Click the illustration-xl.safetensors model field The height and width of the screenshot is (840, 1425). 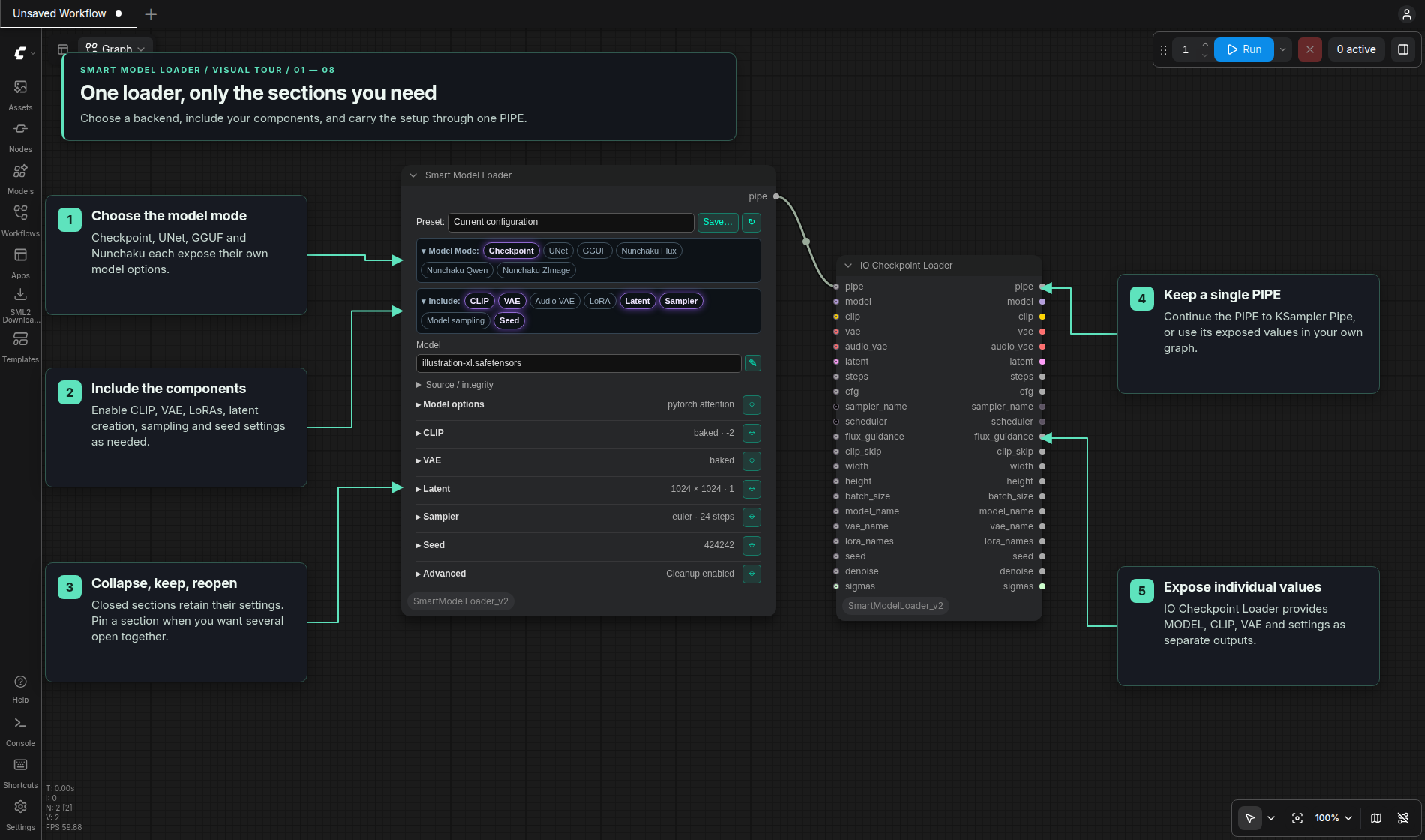point(579,363)
